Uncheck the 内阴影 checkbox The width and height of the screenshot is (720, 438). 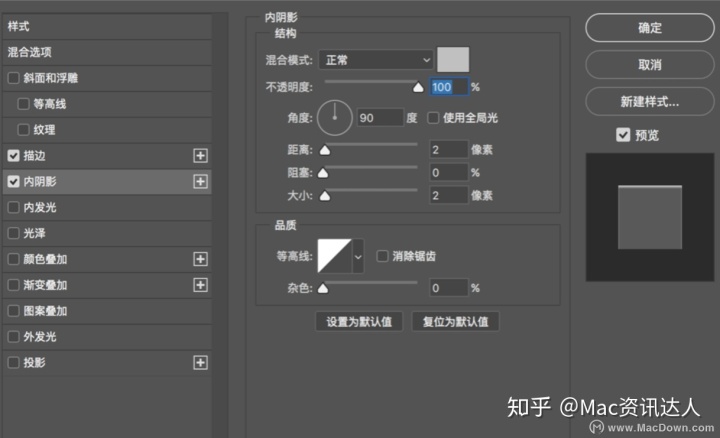pyautogui.click(x=13, y=181)
